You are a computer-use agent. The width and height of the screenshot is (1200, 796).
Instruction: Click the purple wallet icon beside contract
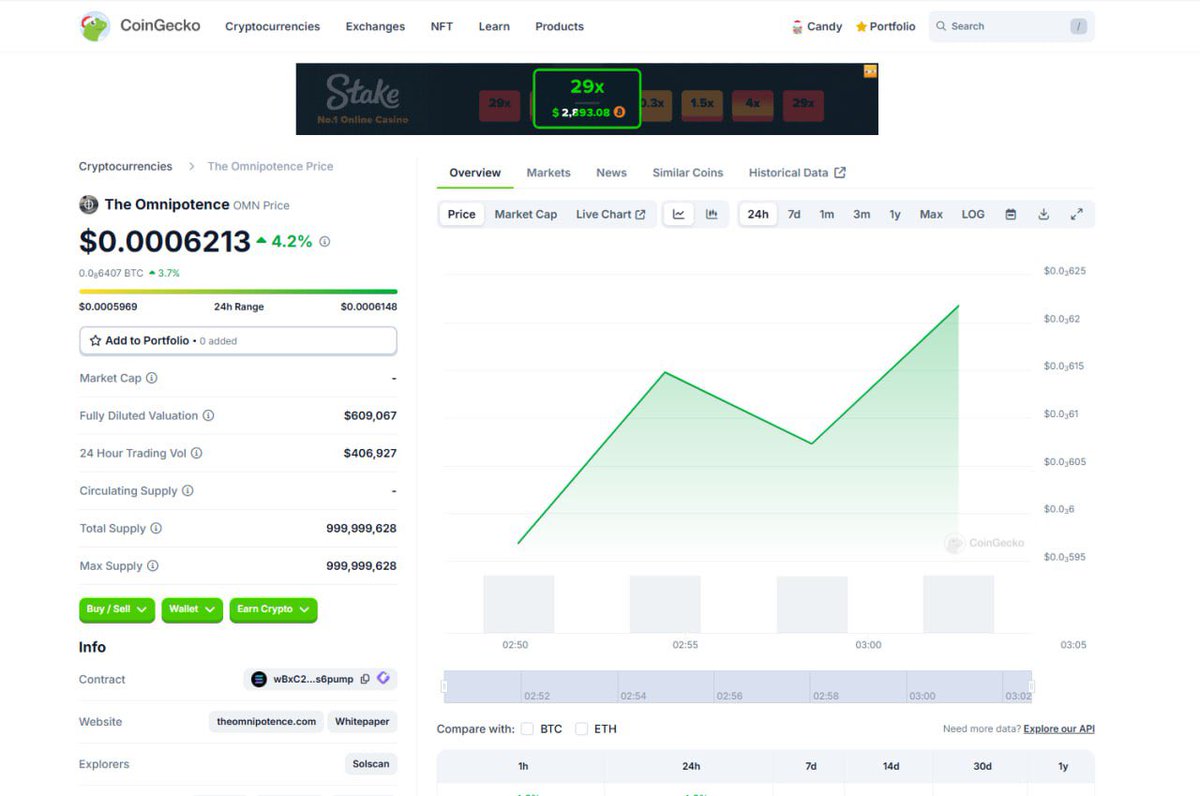[383, 679]
